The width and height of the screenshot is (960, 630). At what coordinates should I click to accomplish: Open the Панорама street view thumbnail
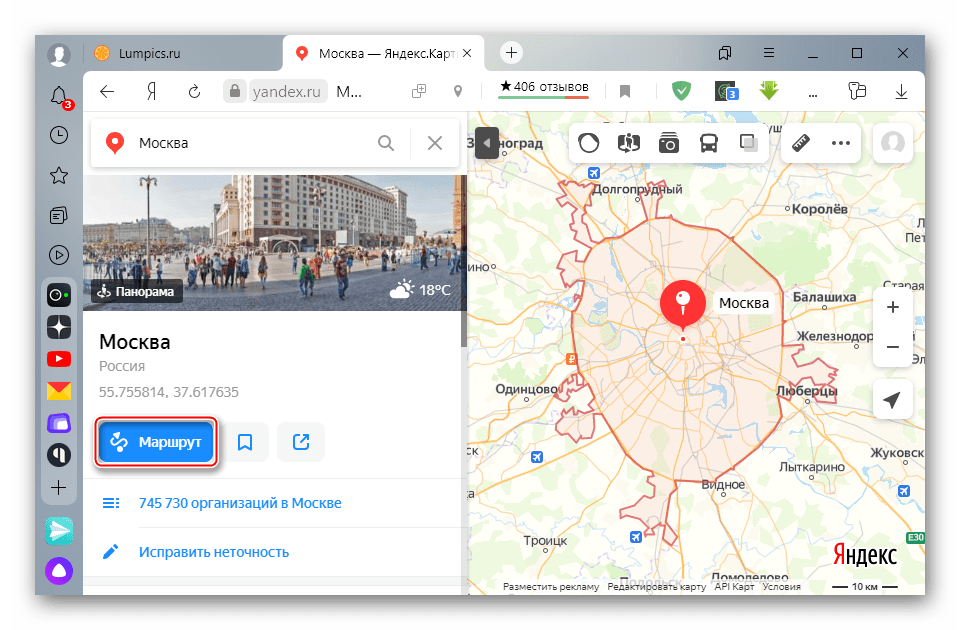pos(135,292)
